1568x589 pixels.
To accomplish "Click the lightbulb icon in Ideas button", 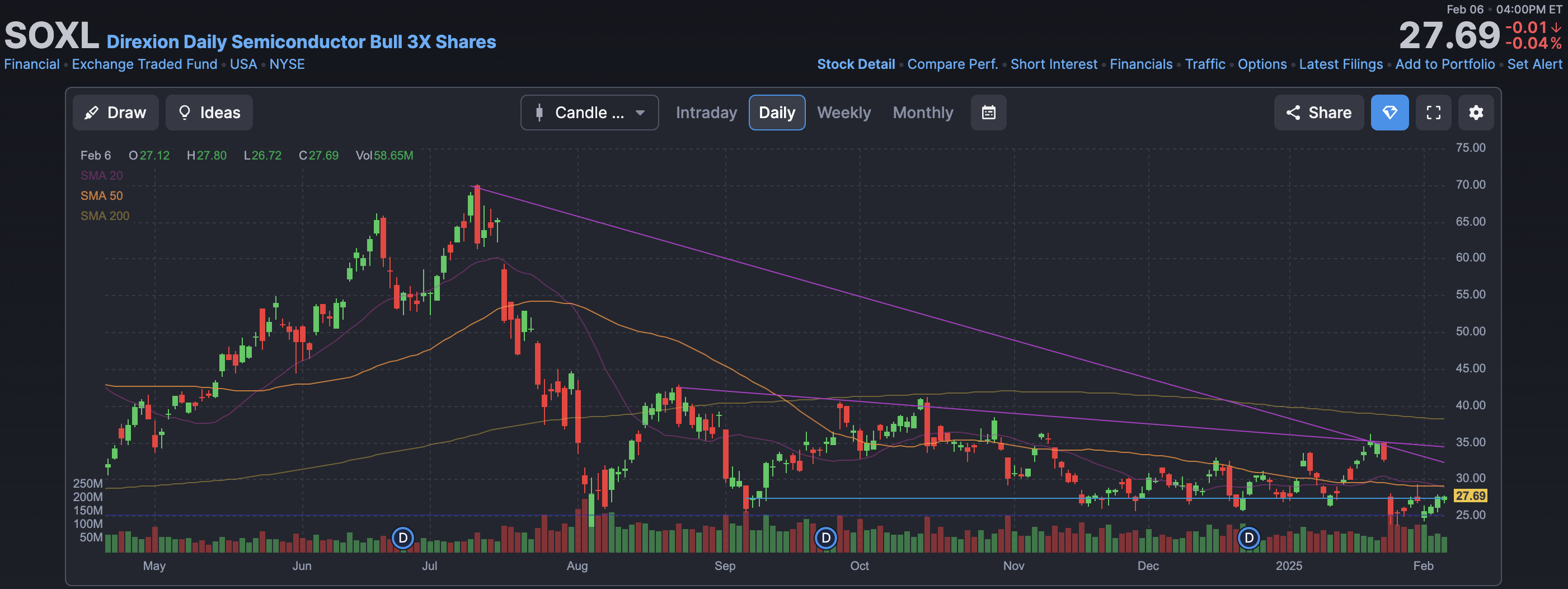I will coord(185,113).
